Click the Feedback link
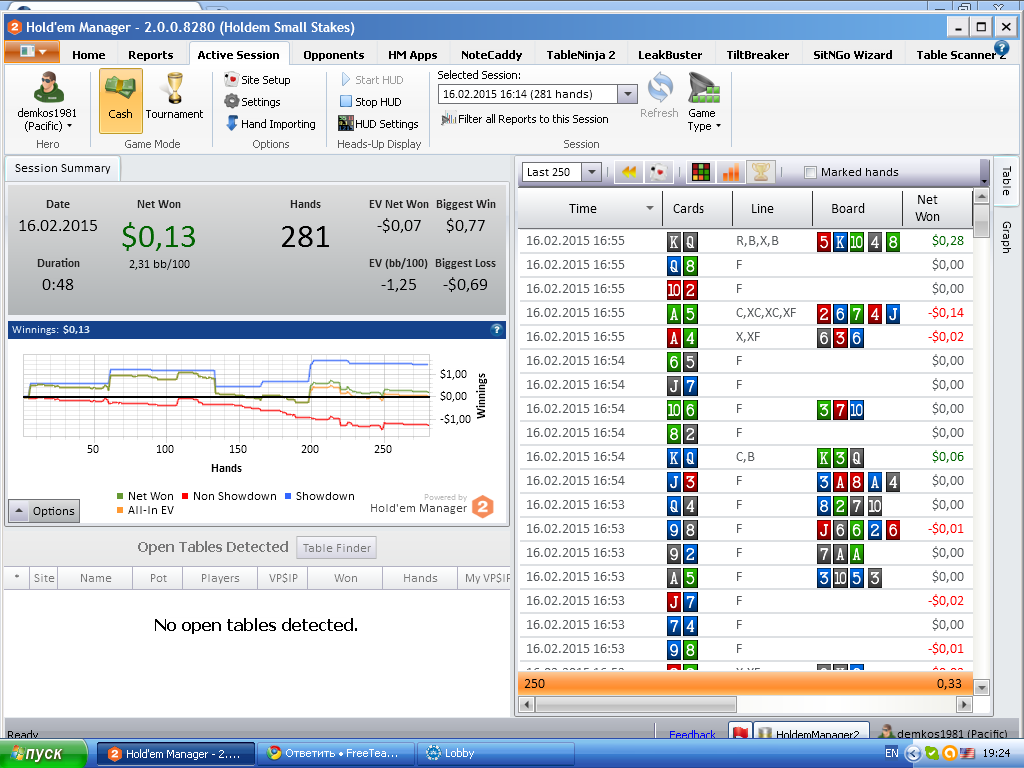 pyautogui.click(x=692, y=734)
